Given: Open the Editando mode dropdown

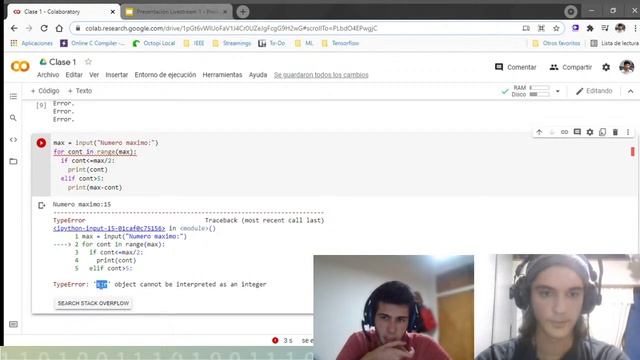Looking at the screenshot, I should click(594, 91).
